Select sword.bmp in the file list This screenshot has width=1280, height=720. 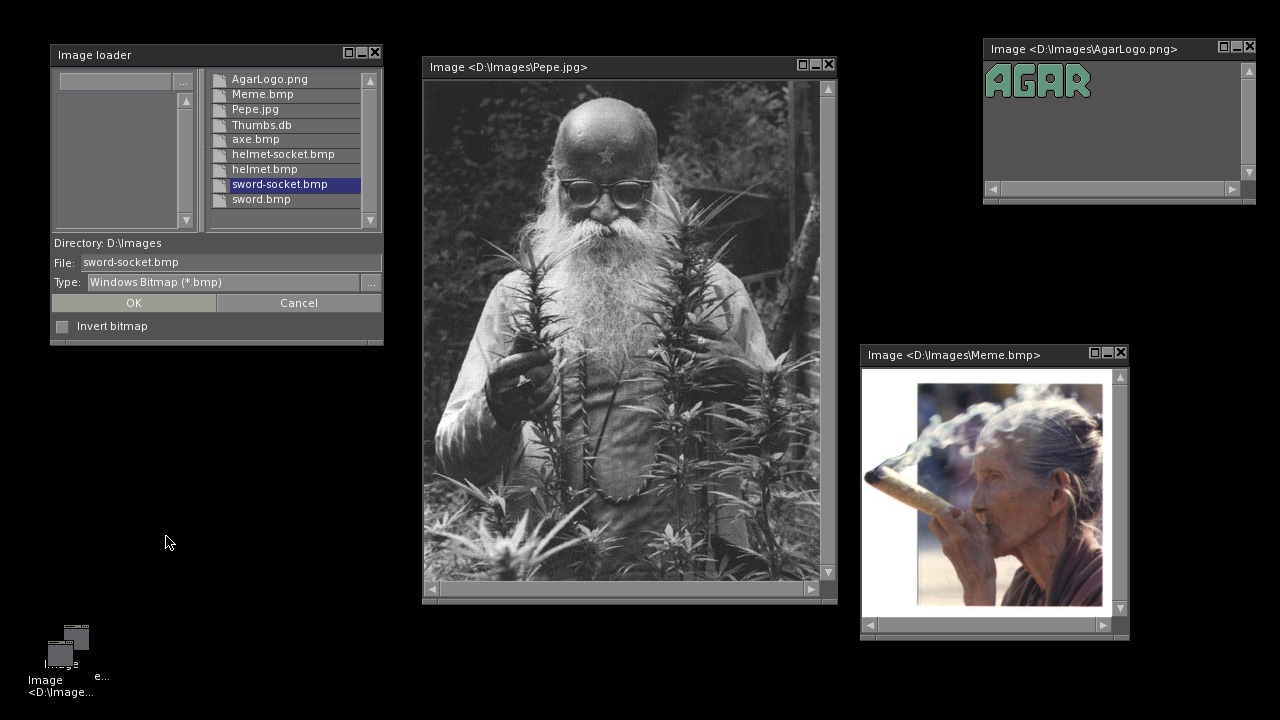[261, 200]
